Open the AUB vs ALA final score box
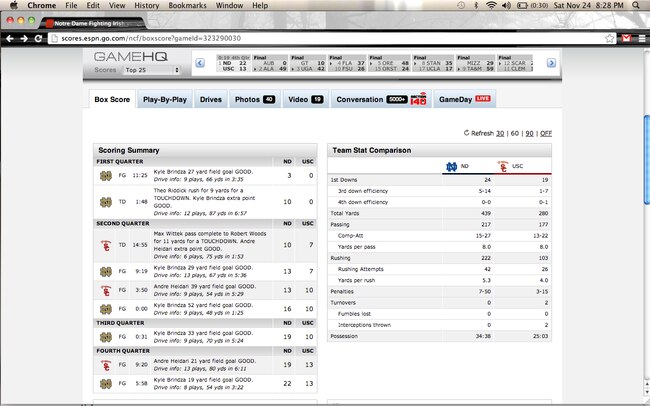 270,63
